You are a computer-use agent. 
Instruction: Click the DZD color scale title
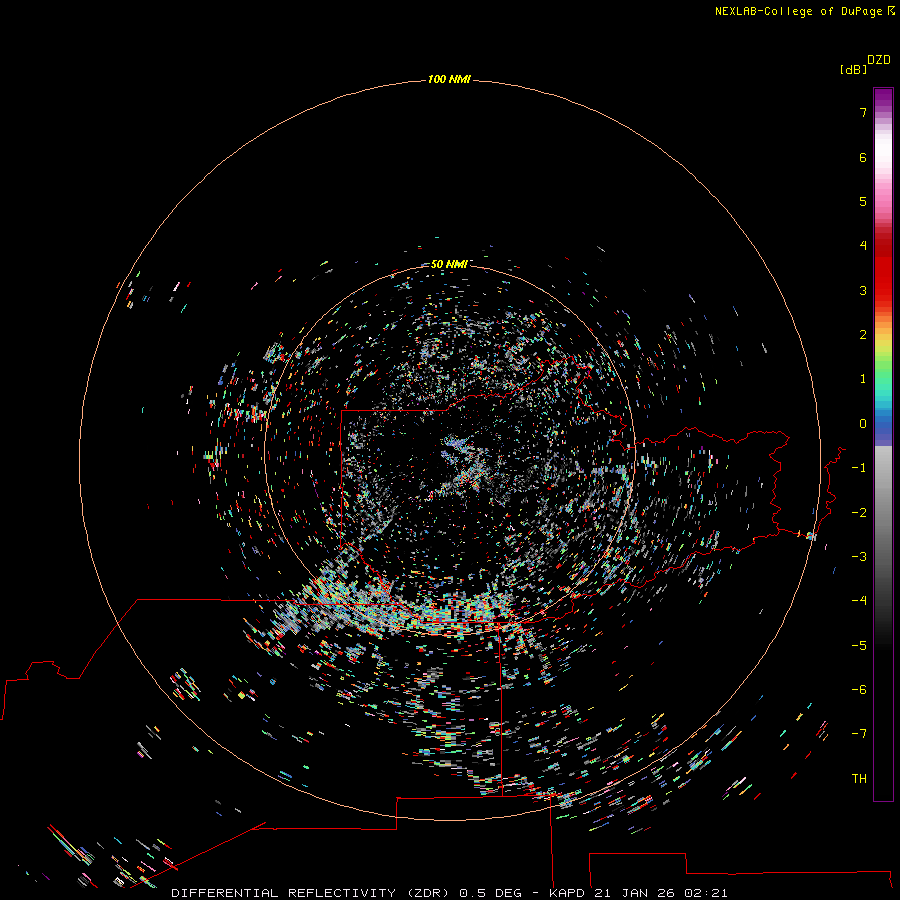click(879, 60)
